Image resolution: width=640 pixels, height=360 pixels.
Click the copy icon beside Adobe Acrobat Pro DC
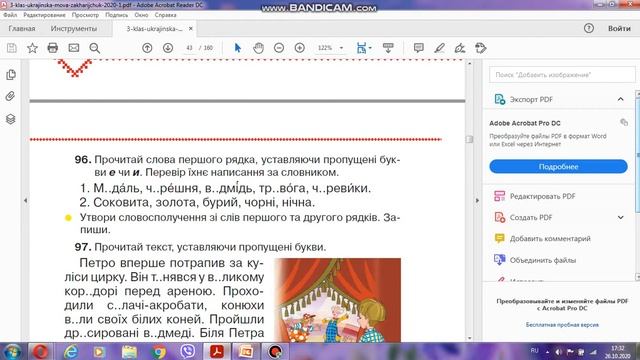pos(624,122)
